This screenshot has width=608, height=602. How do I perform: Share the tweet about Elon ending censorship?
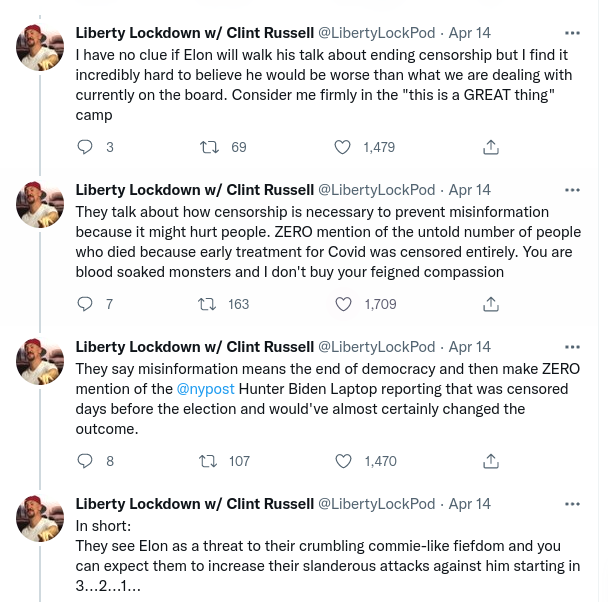coord(491,147)
